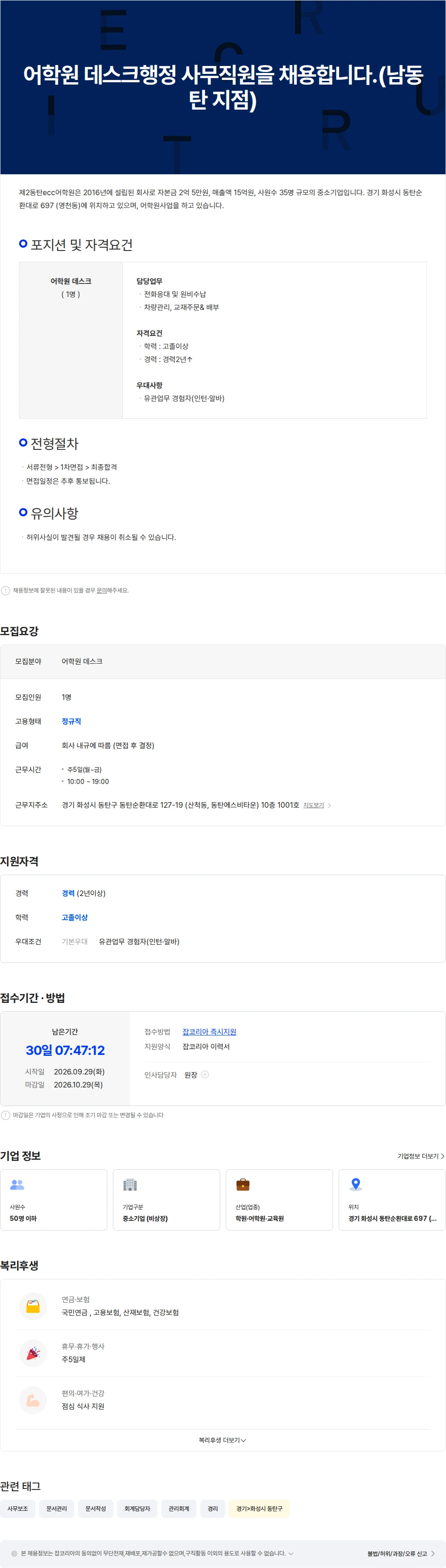Click 점심 식사 지원 benefit text

83,1406
